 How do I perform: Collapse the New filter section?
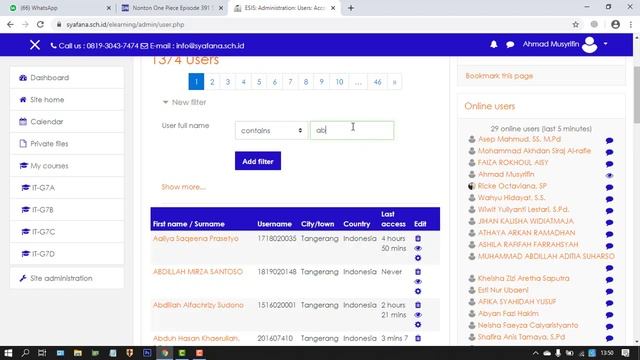(x=184, y=102)
